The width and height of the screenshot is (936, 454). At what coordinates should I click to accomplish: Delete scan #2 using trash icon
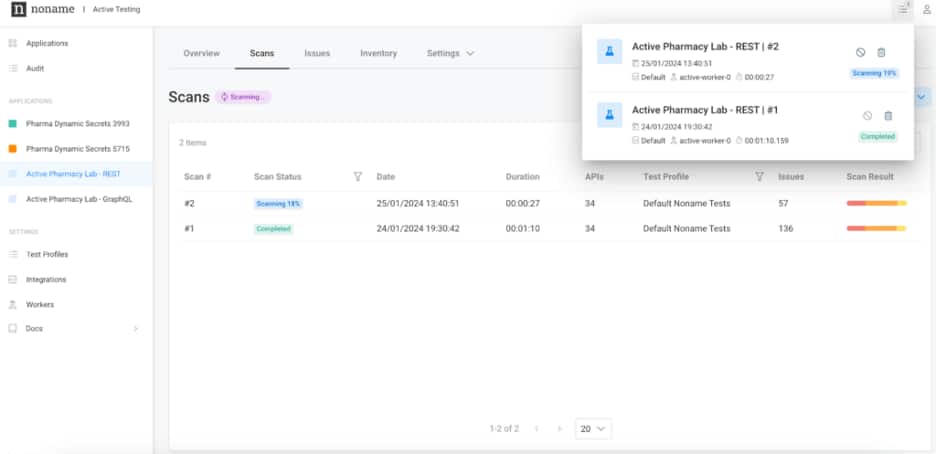click(x=881, y=52)
